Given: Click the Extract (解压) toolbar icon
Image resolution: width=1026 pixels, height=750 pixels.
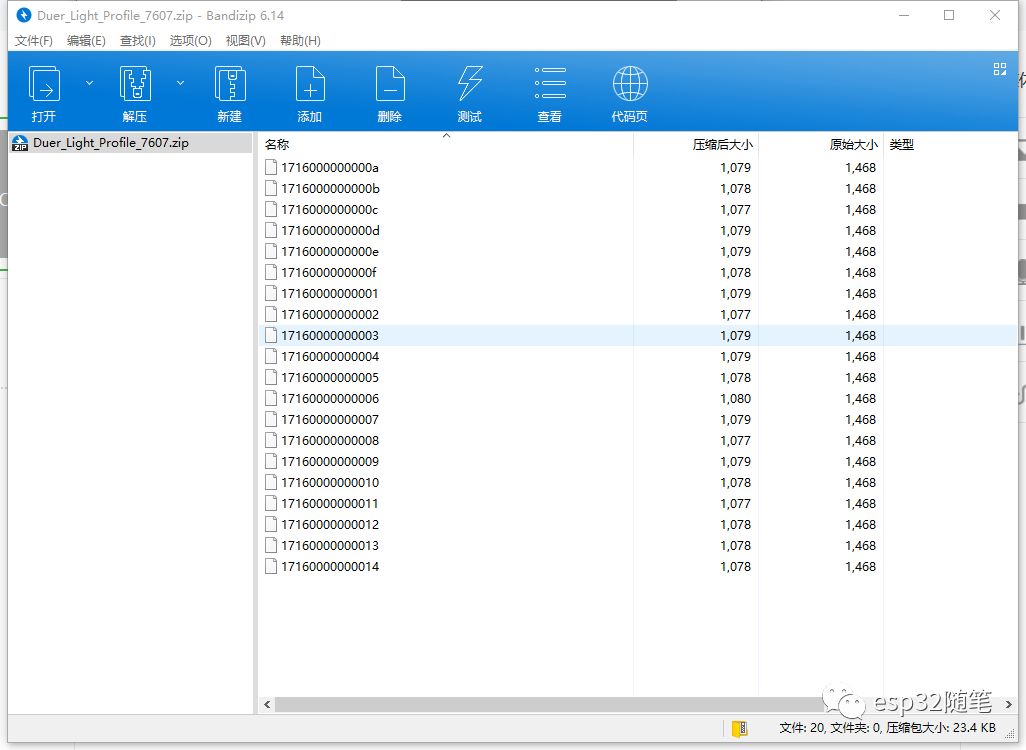Looking at the screenshot, I should 135,84.
